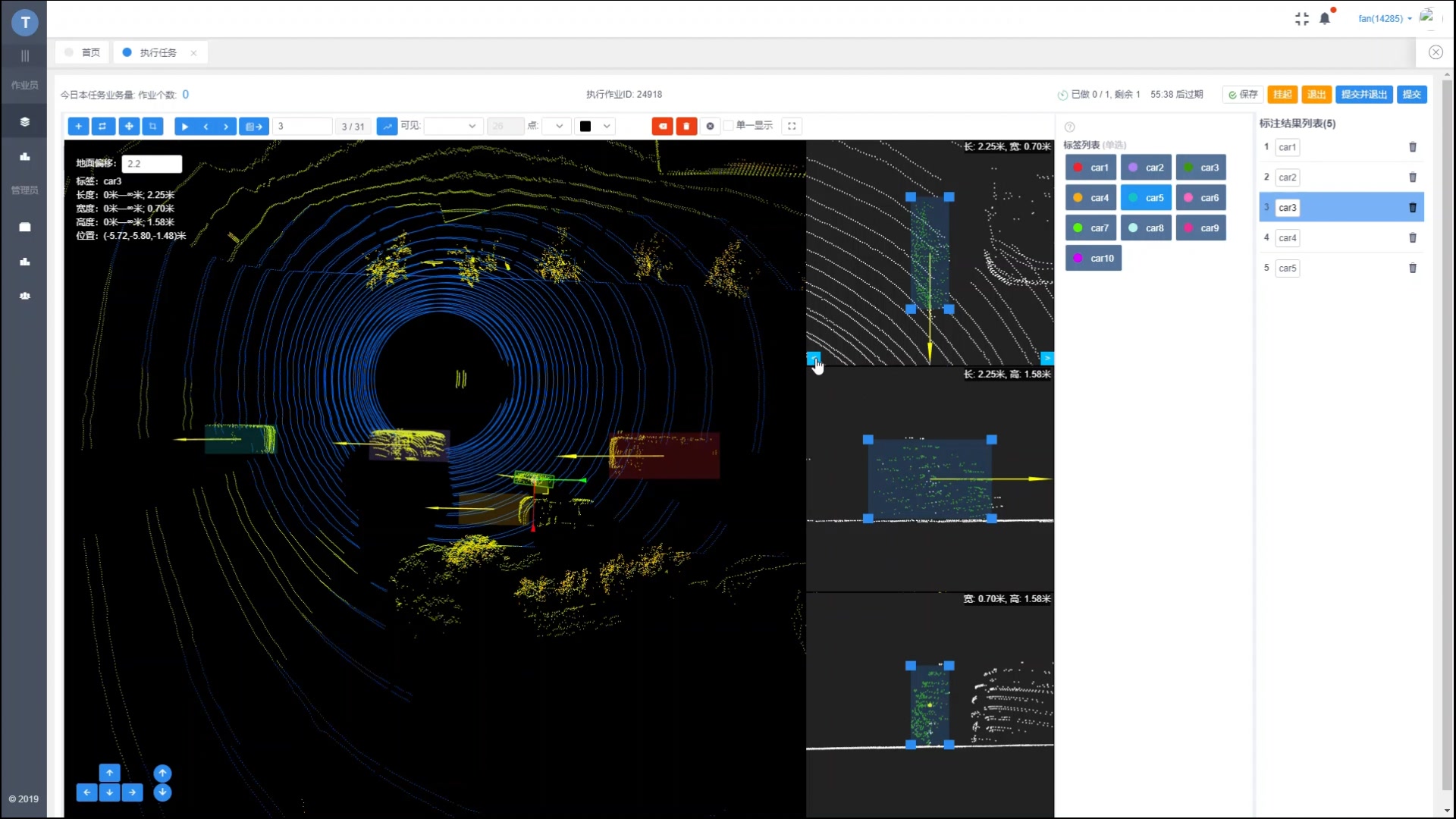Click the 保存 save button

tap(1242, 94)
